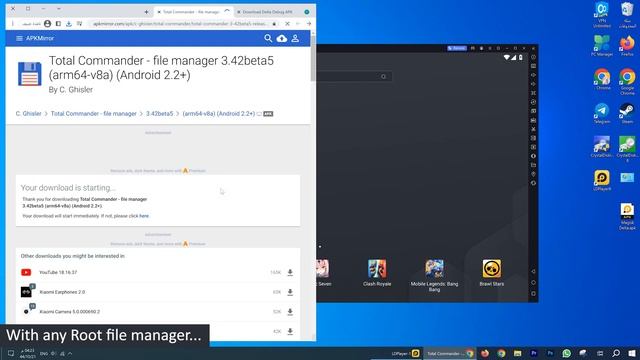Image resolution: width=640 pixels, height=360 pixels.
Task: Open the Xiaomi Camera 5.0.000690.2 listing
Action: [69, 312]
